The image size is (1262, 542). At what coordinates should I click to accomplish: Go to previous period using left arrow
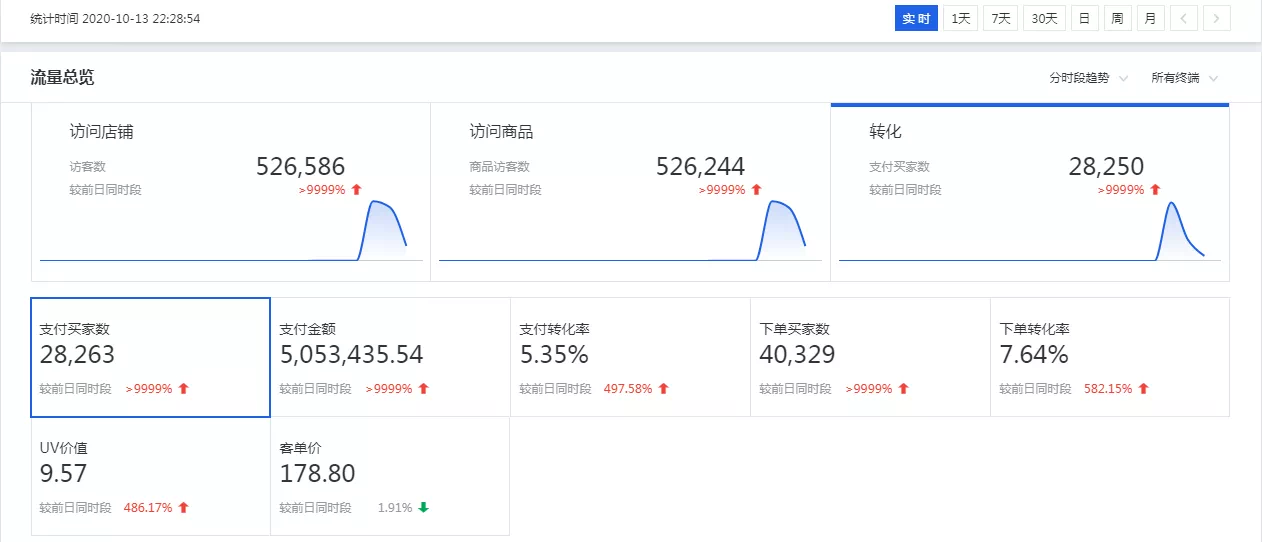click(x=1183, y=18)
